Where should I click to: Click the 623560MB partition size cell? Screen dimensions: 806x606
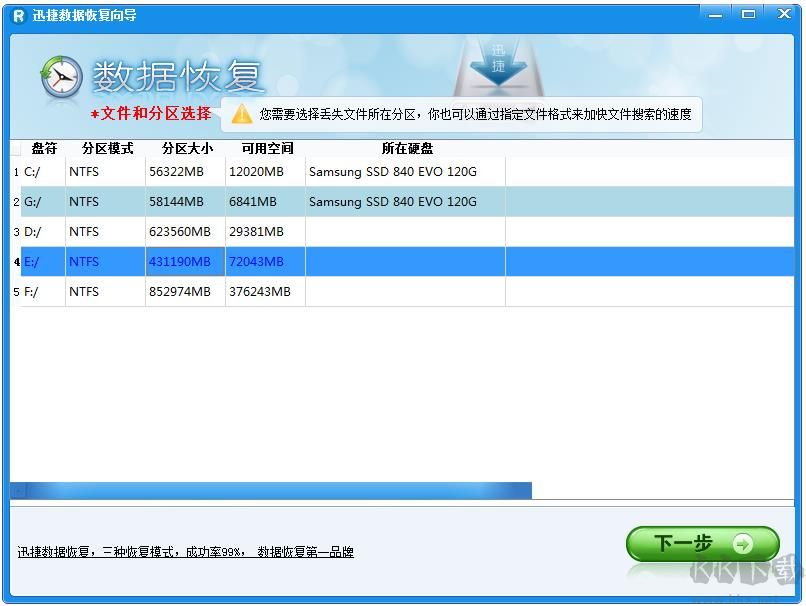185,232
